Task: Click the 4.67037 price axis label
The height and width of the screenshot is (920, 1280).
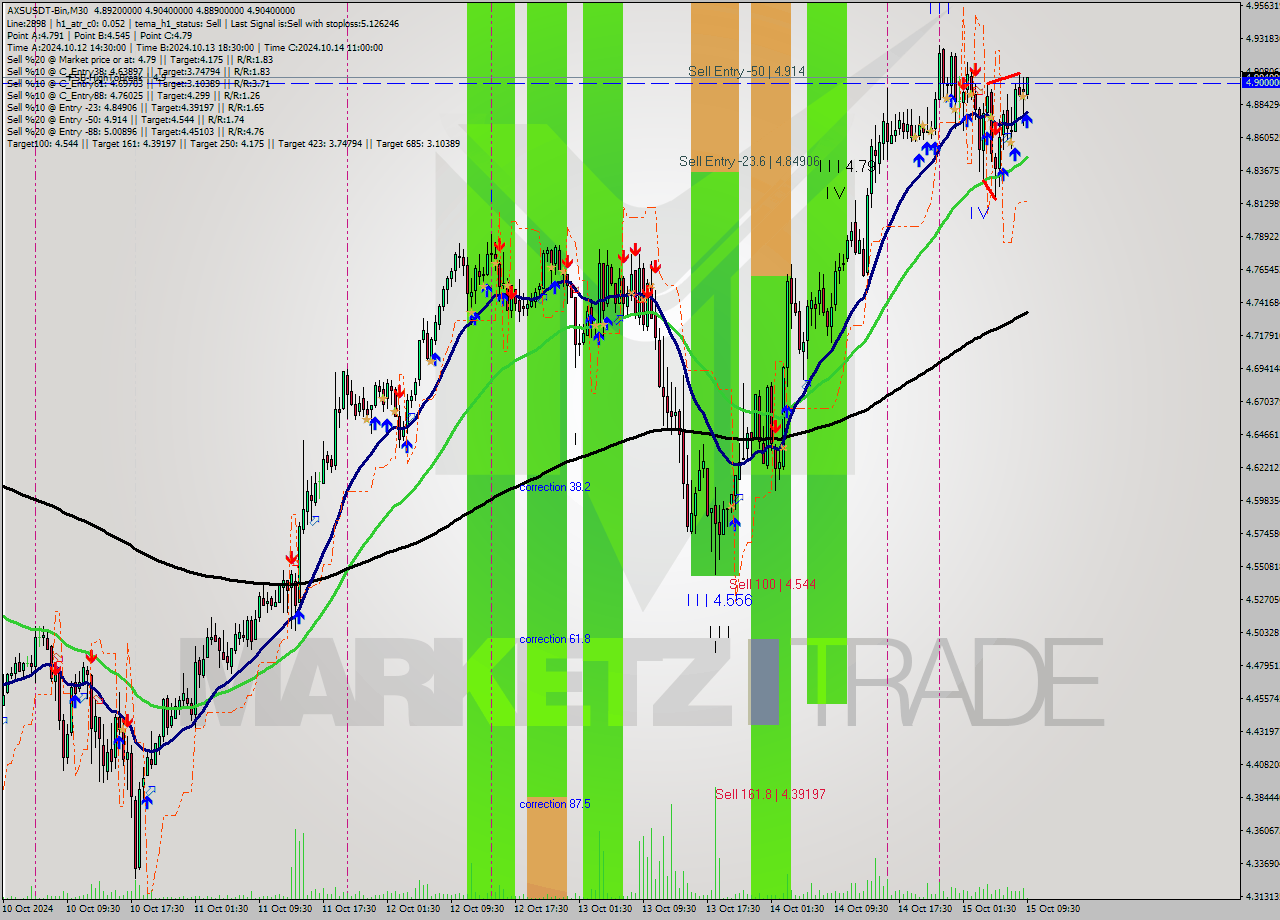Action: [1262, 401]
